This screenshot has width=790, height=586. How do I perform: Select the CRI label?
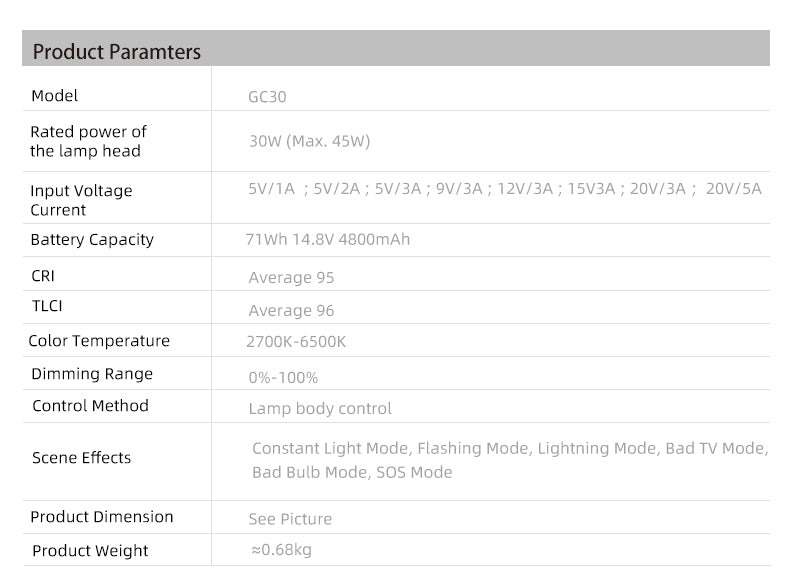43,276
